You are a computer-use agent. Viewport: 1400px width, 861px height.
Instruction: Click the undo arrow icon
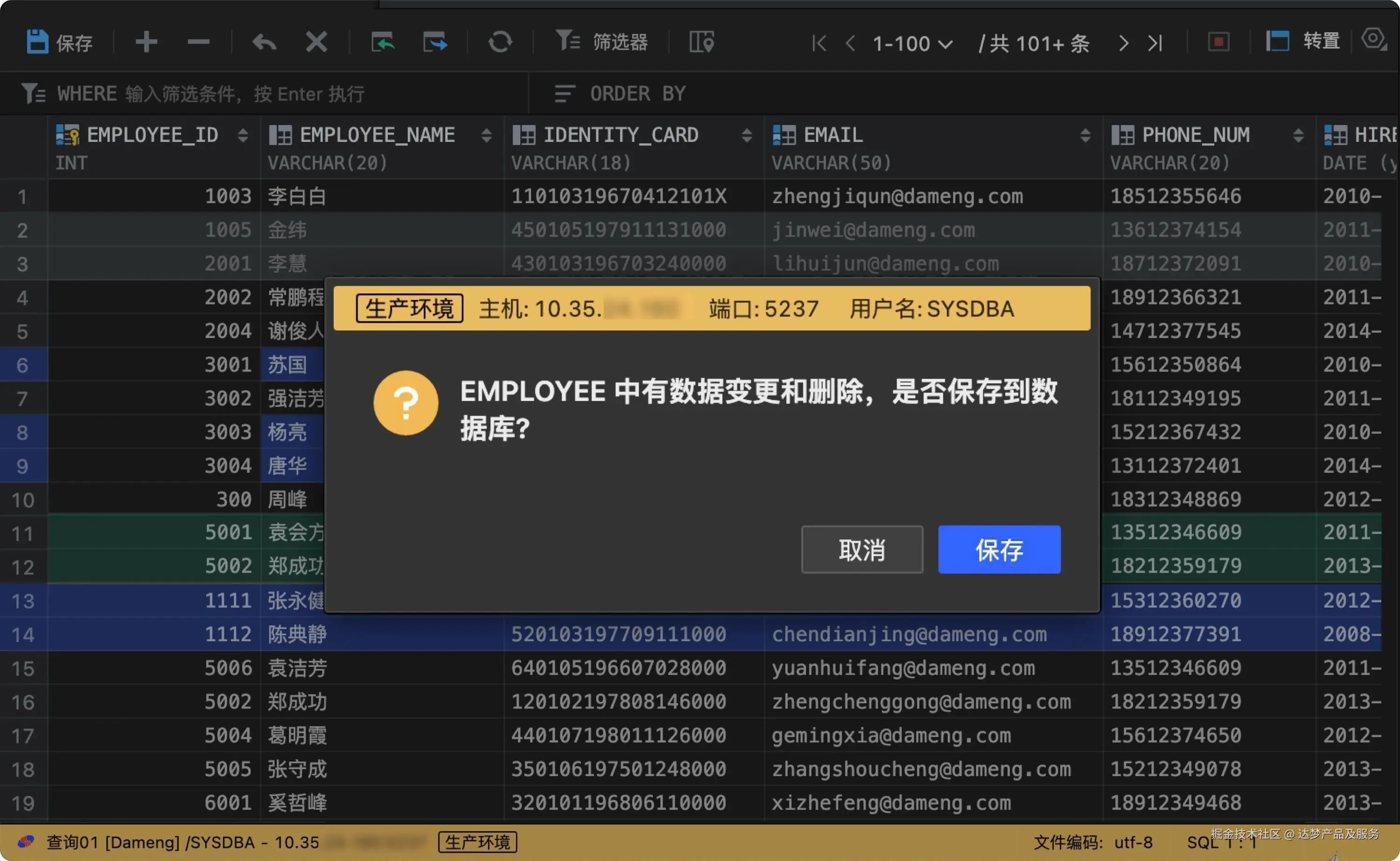pos(264,42)
